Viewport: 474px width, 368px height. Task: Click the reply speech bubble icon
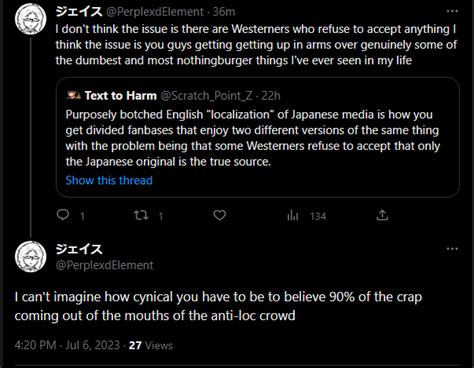click(63, 215)
